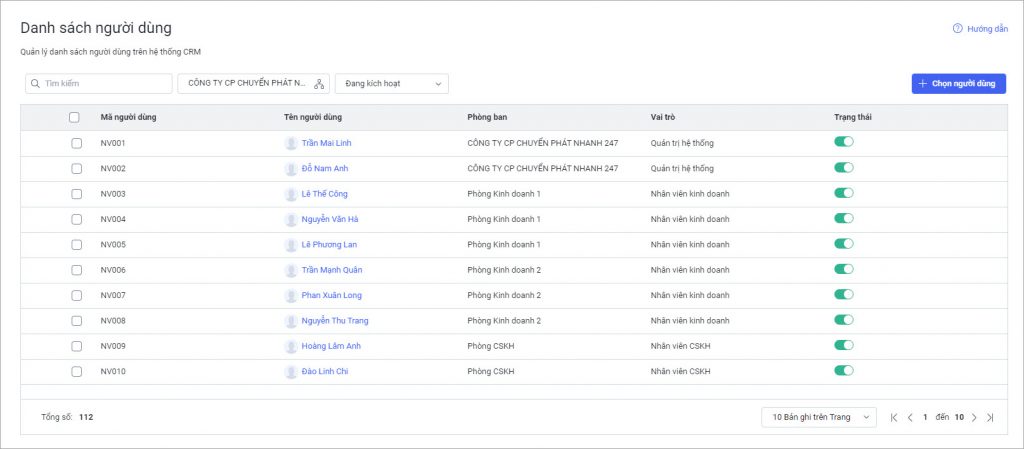This screenshot has height=449, width=1024.
Task: Toggle status switch for Lê Thế Công
Action: 844,193
